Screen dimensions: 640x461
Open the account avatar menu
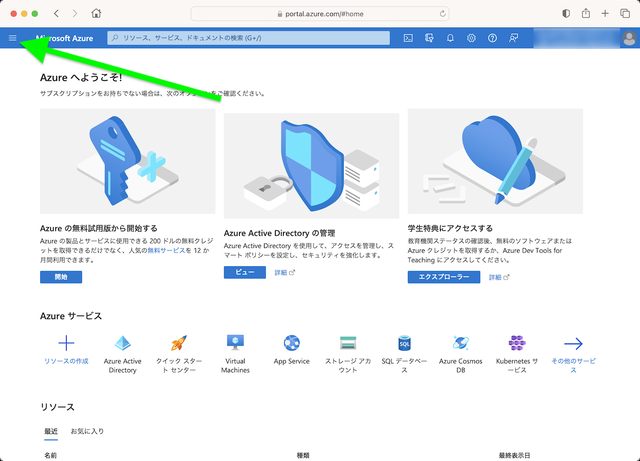pyautogui.click(x=629, y=38)
